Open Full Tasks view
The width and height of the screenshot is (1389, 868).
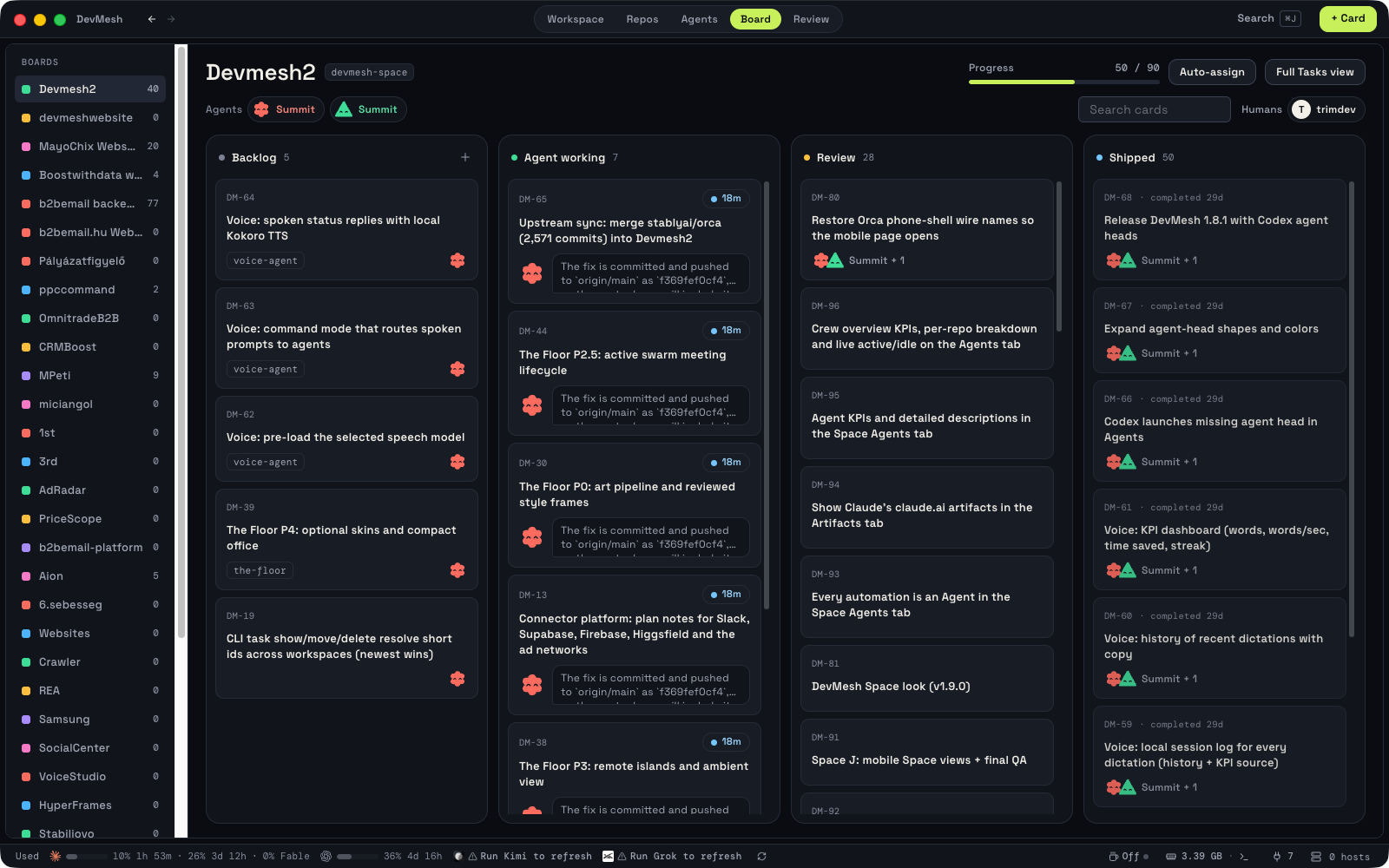pyautogui.click(x=1314, y=72)
